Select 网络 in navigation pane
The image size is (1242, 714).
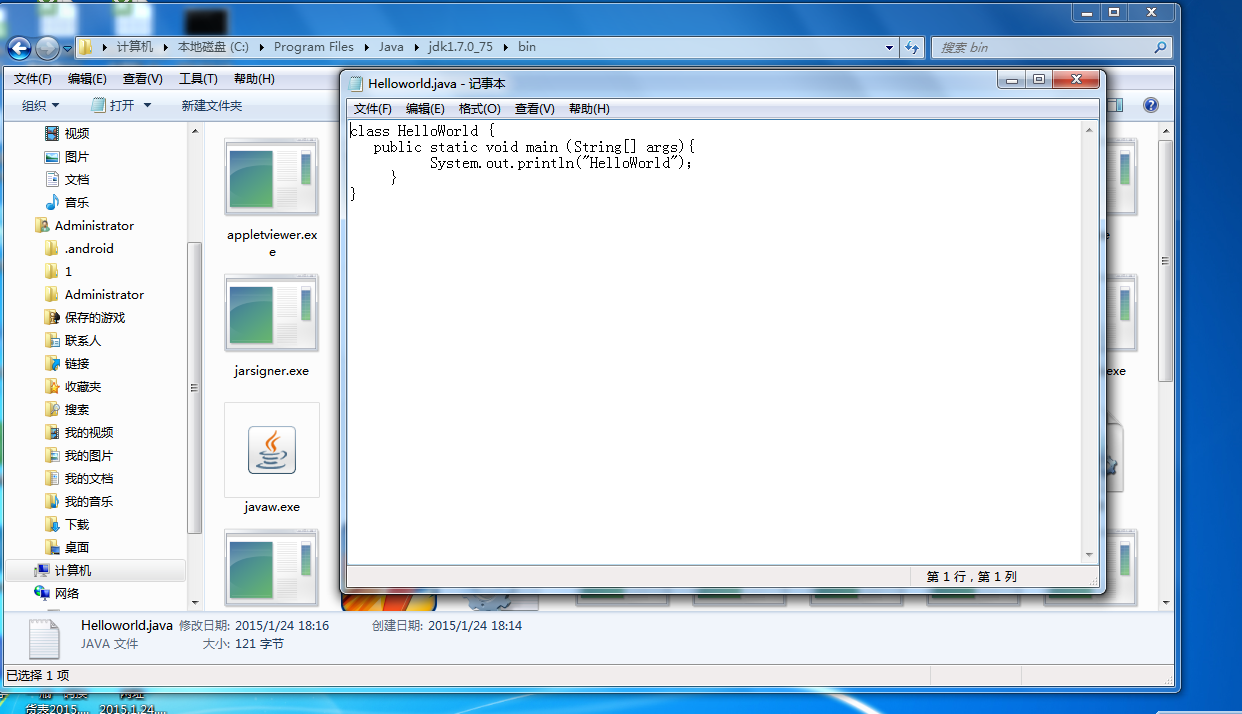(67, 593)
